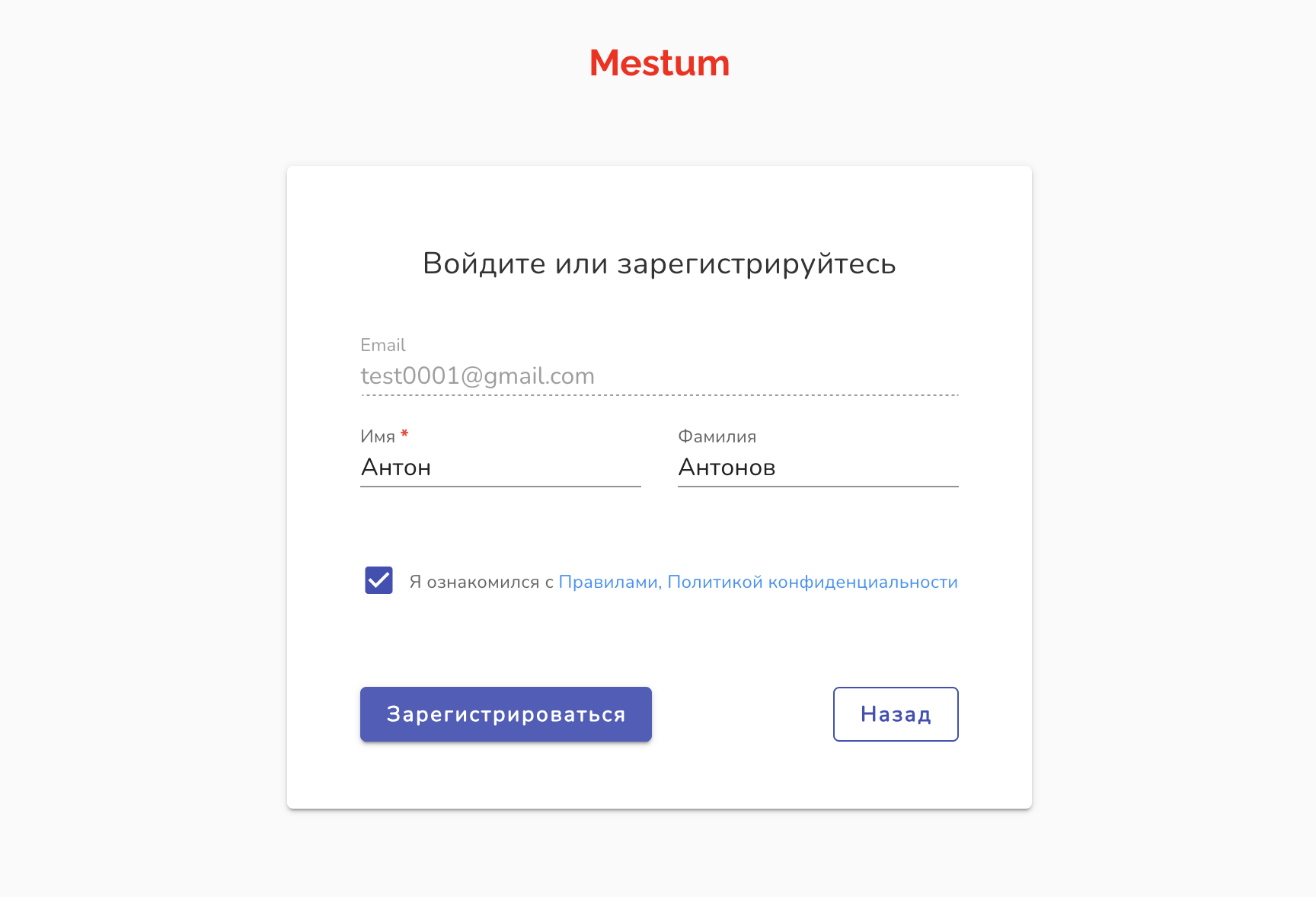This screenshot has width=1316, height=897.
Task: Click the red Mestum logo
Action: pos(660,63)
